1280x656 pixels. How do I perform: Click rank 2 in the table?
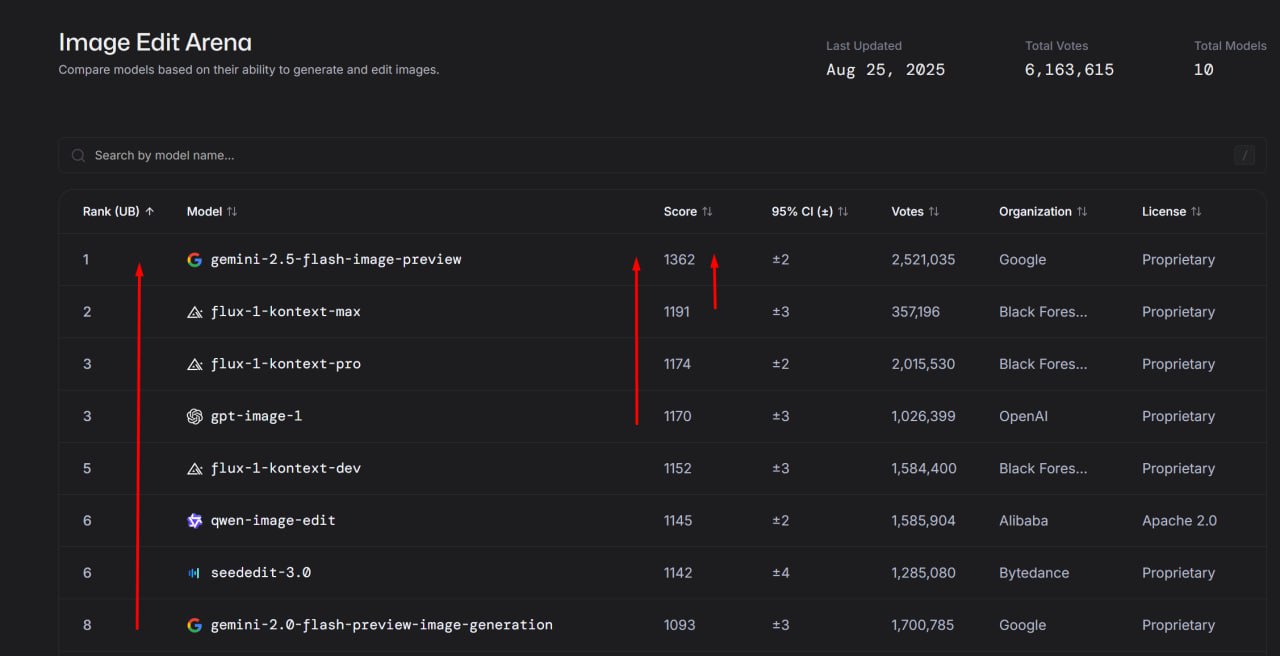click(87, 312)
